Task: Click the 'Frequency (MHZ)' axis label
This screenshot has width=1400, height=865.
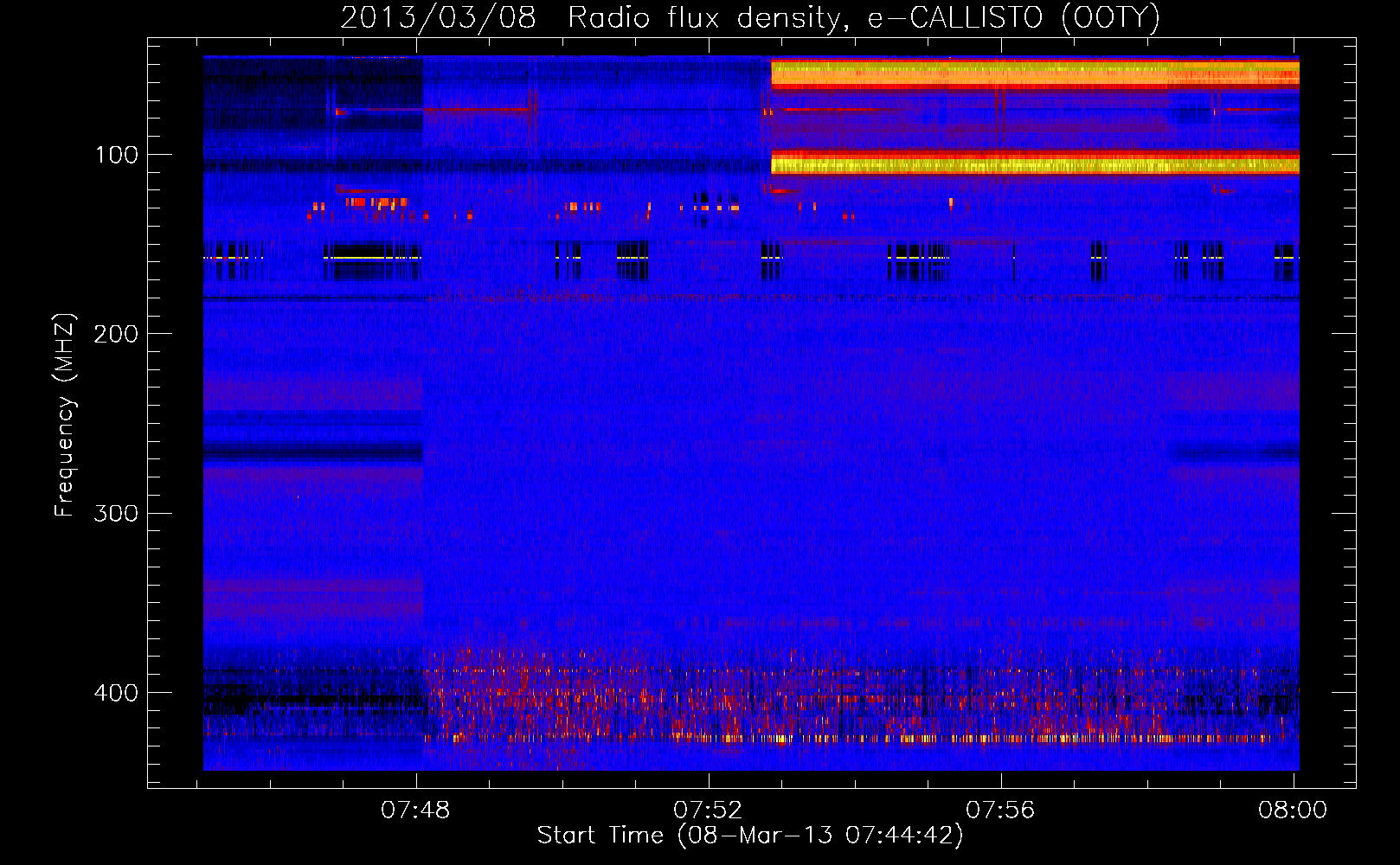Action: [x=65, y=415]
